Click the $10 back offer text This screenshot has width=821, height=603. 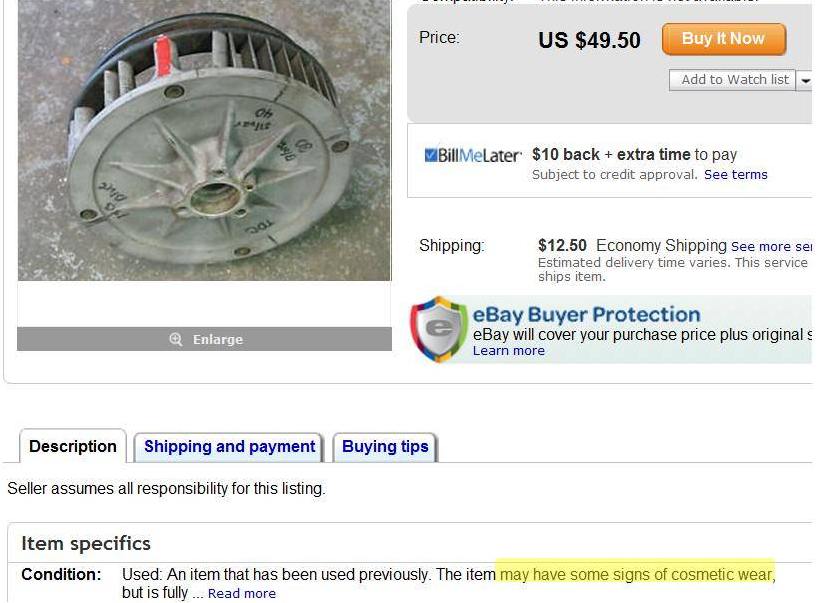pyautogui.click(x=565, y=155)
